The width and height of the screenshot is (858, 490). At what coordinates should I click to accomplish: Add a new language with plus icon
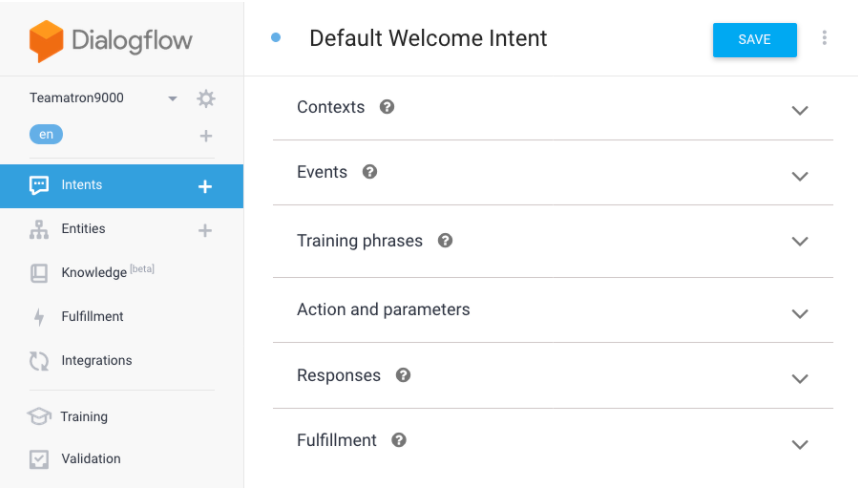(206, 136)
